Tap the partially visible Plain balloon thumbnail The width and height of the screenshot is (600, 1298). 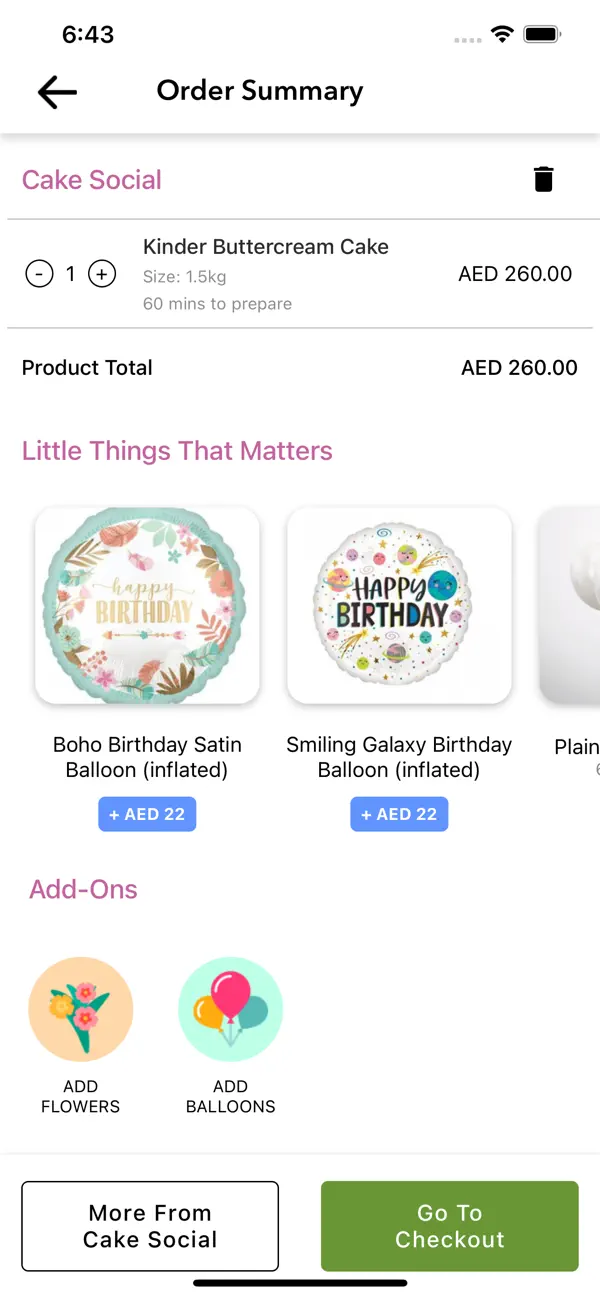click(572, 605)
